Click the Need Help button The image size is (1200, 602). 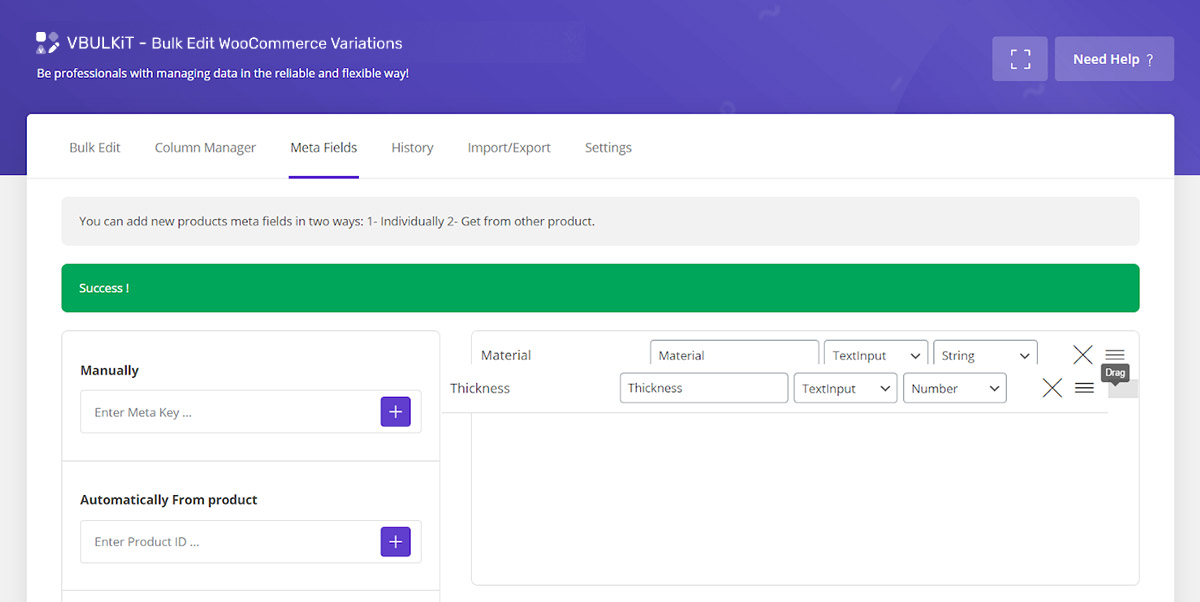click(x=1113, y=59)
